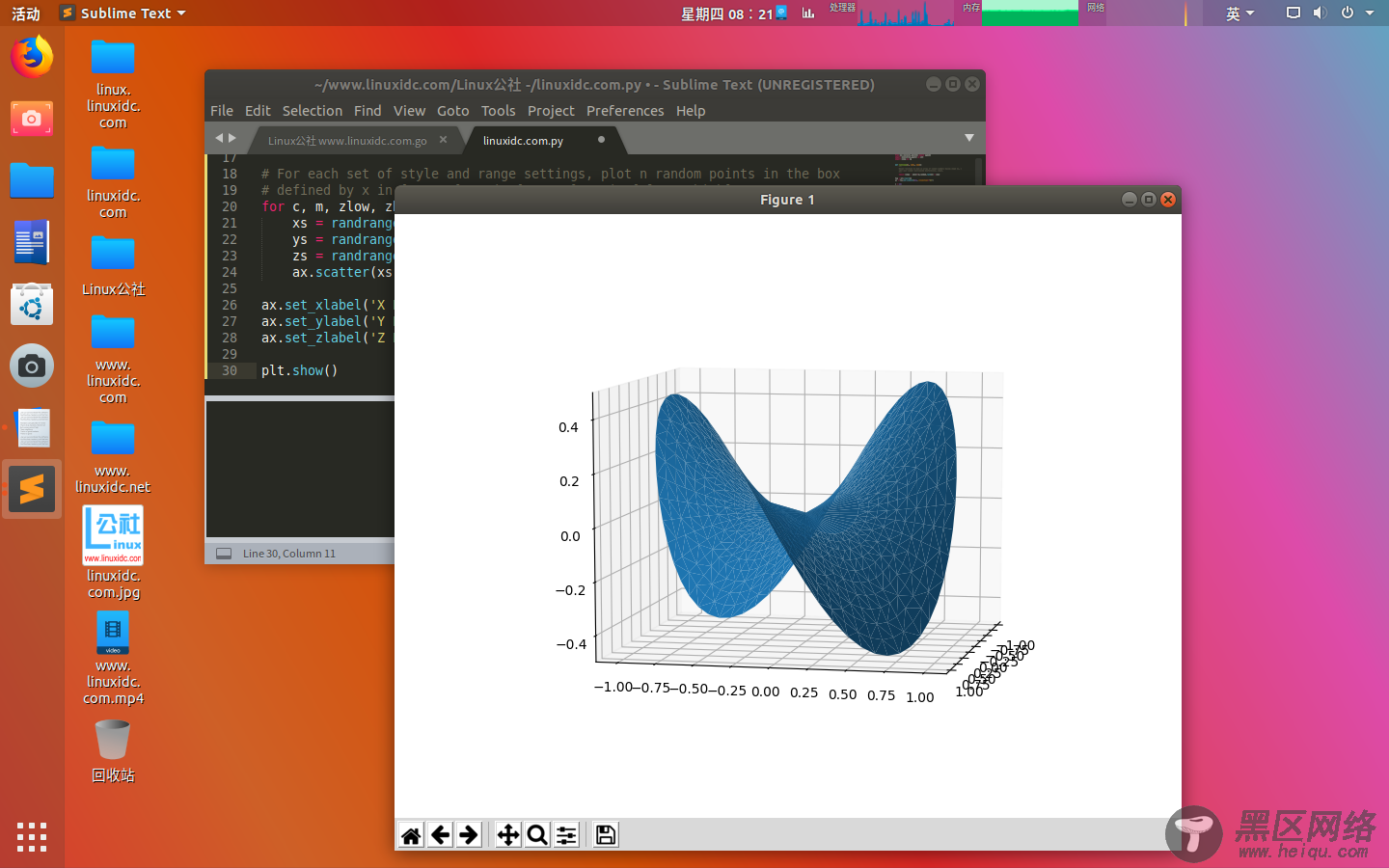Switch to the www.linuxidc.com.go tab

click(x=347, y=141)
